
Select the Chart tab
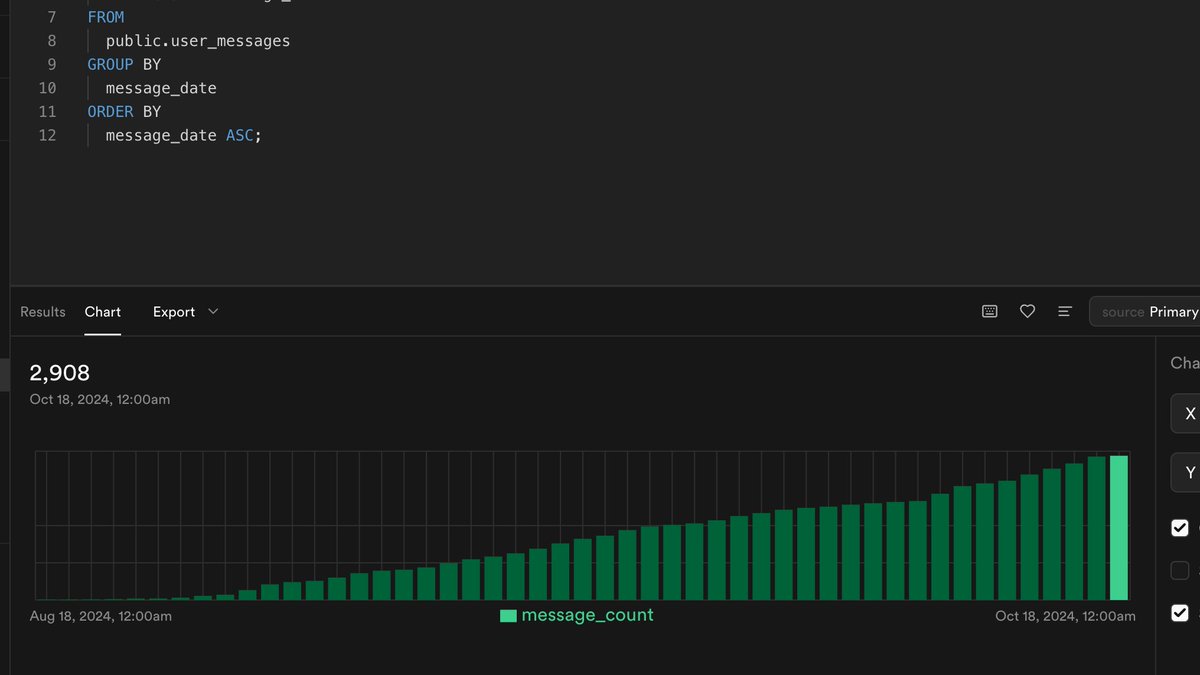(x=102, y=311)
